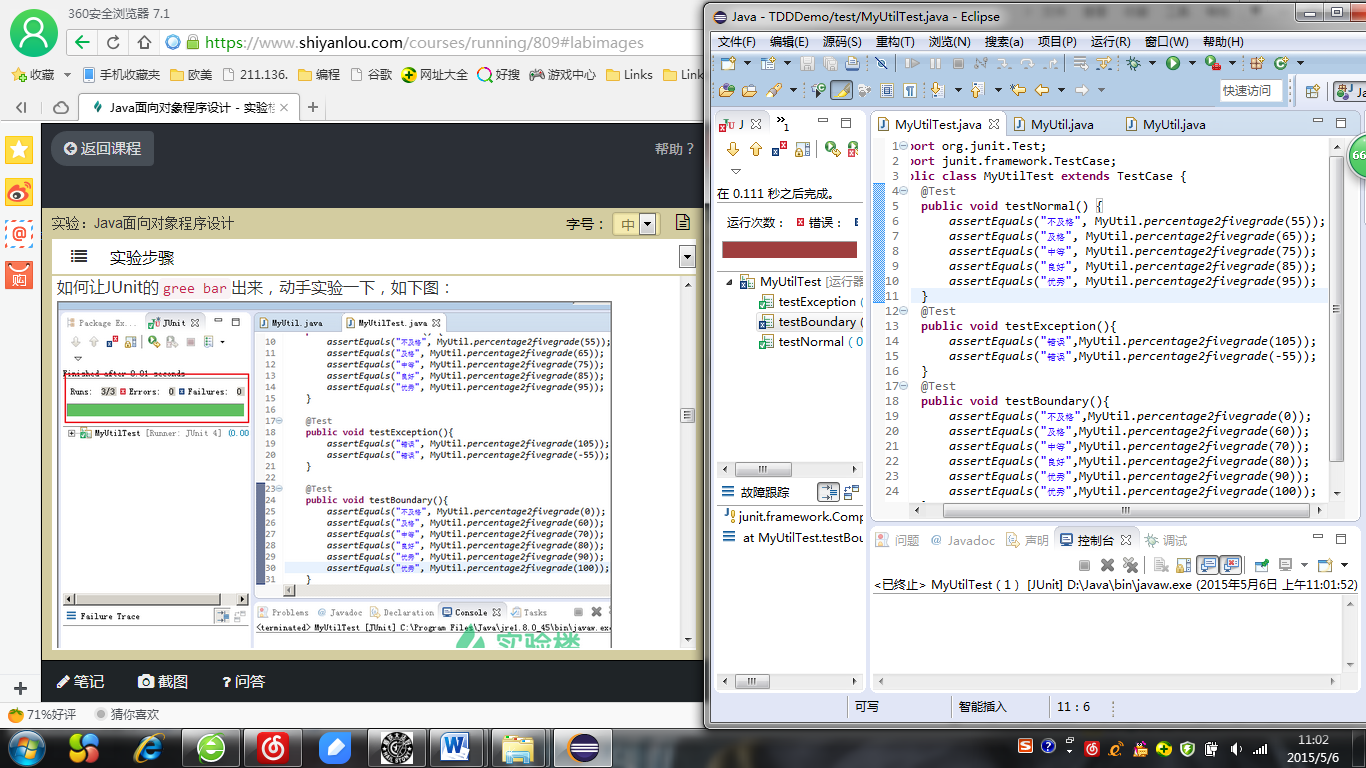Click browser refresh button
This screenshot has width=1366, height=768.
click(113, 42)
